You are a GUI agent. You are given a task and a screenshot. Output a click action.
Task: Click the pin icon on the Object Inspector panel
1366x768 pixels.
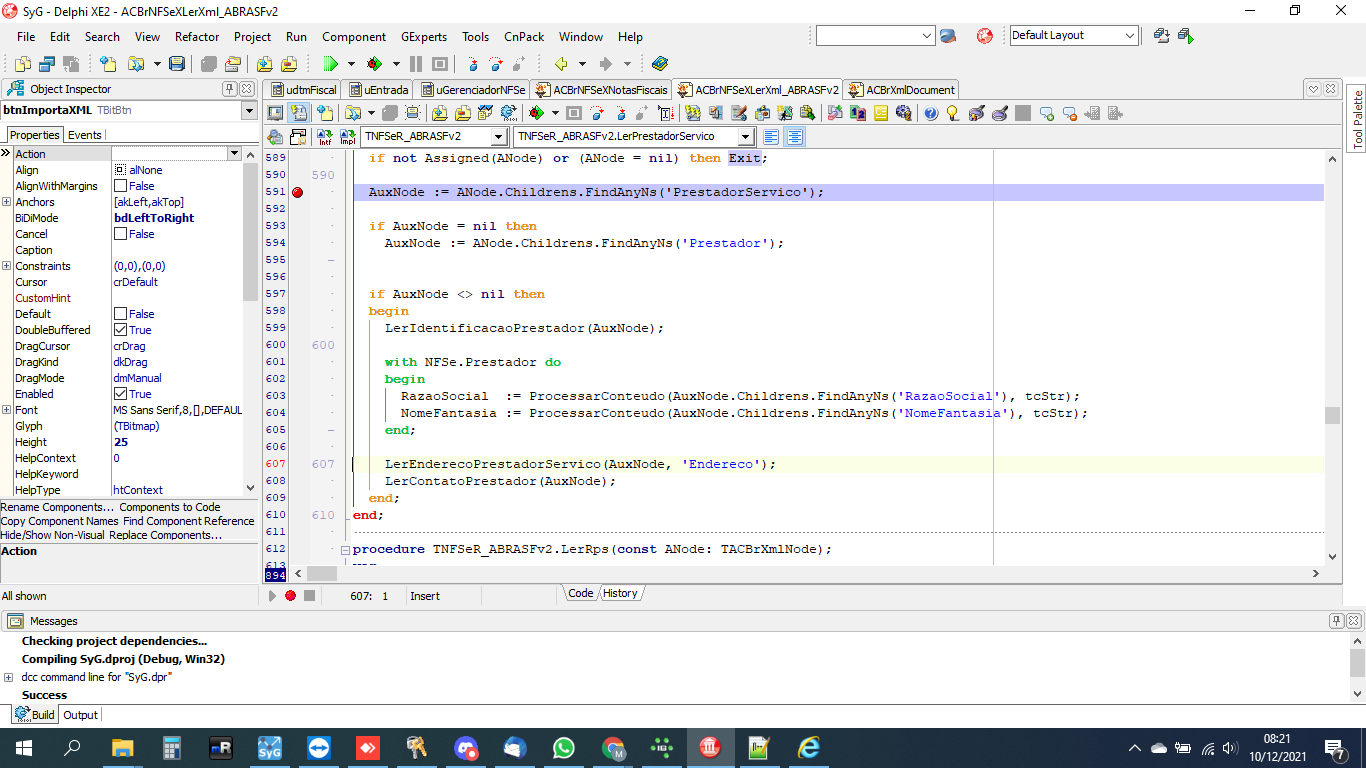[230, 89]
